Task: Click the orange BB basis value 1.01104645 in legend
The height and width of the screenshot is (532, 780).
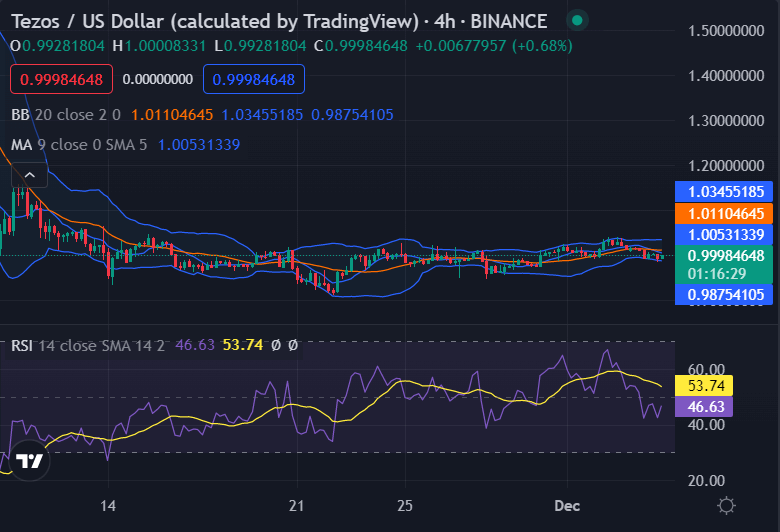Action: (172, 115)
